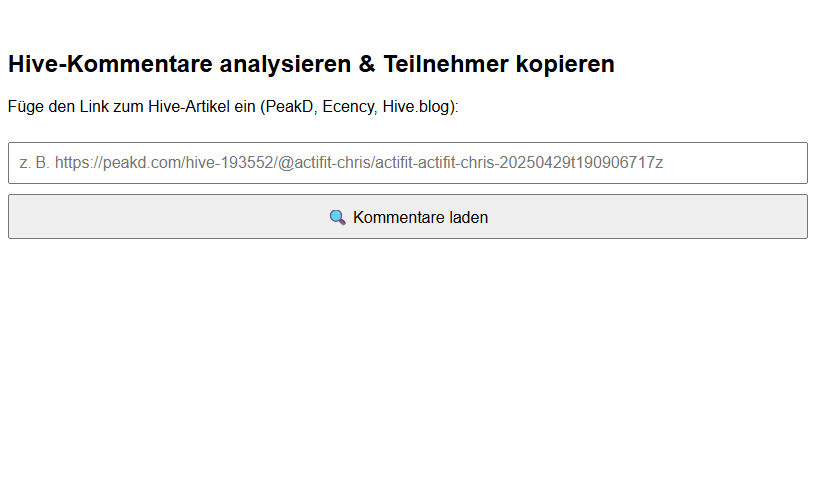The width and height of the screenshot is (826, 498).
Task: Click the word Hive-Kommentare in the heading
Action: [110, 64]
